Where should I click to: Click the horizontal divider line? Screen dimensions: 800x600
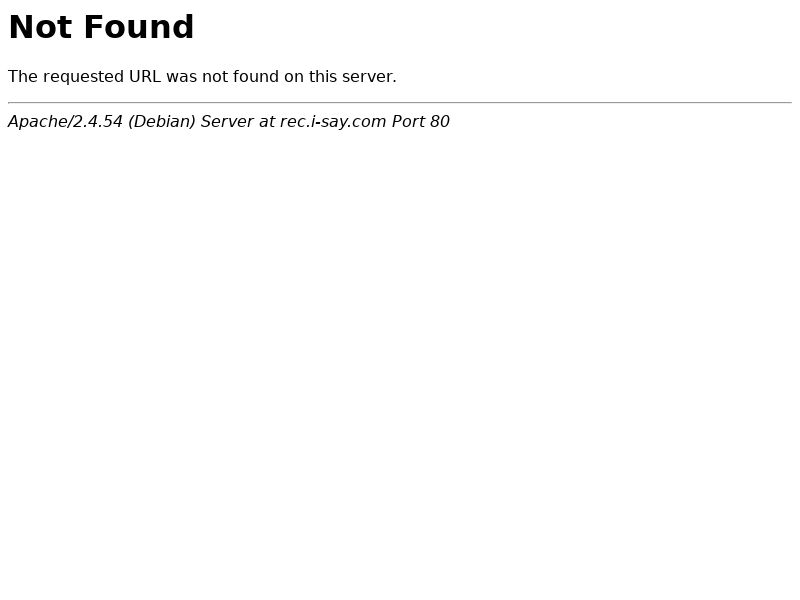coord(400,103)
